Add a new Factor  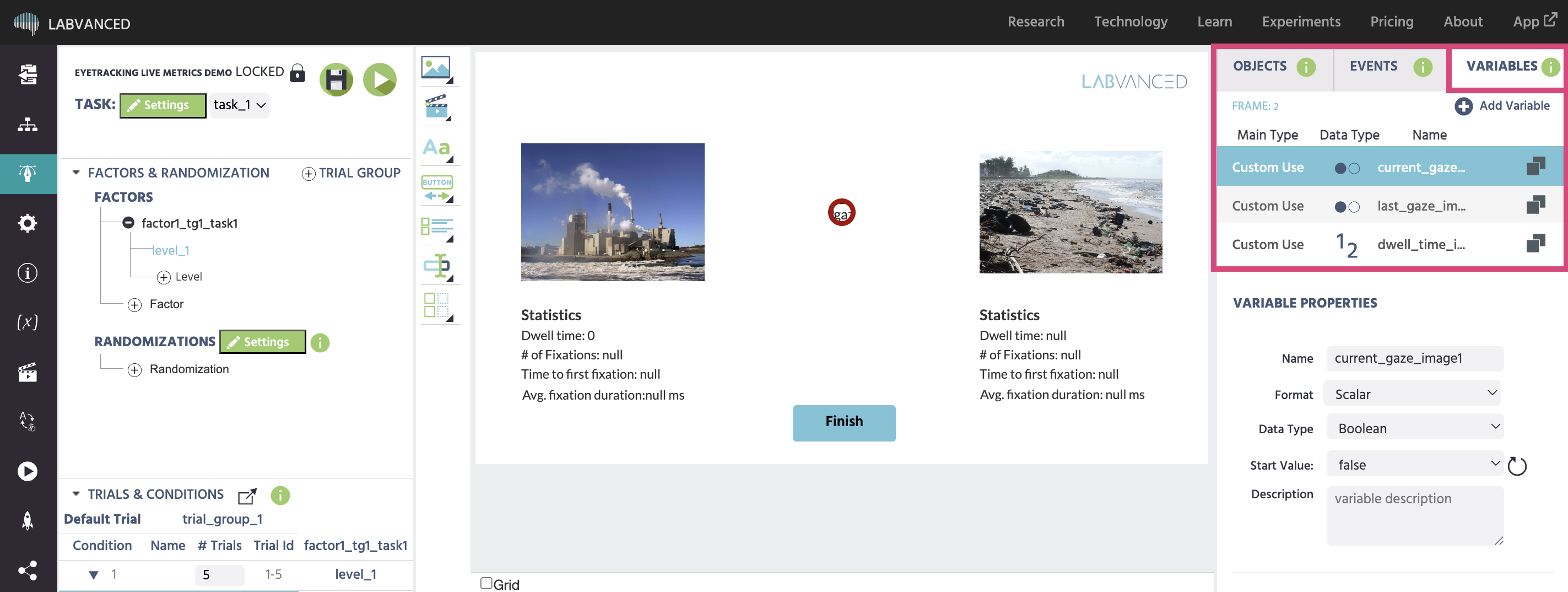(x=156, y=304)
